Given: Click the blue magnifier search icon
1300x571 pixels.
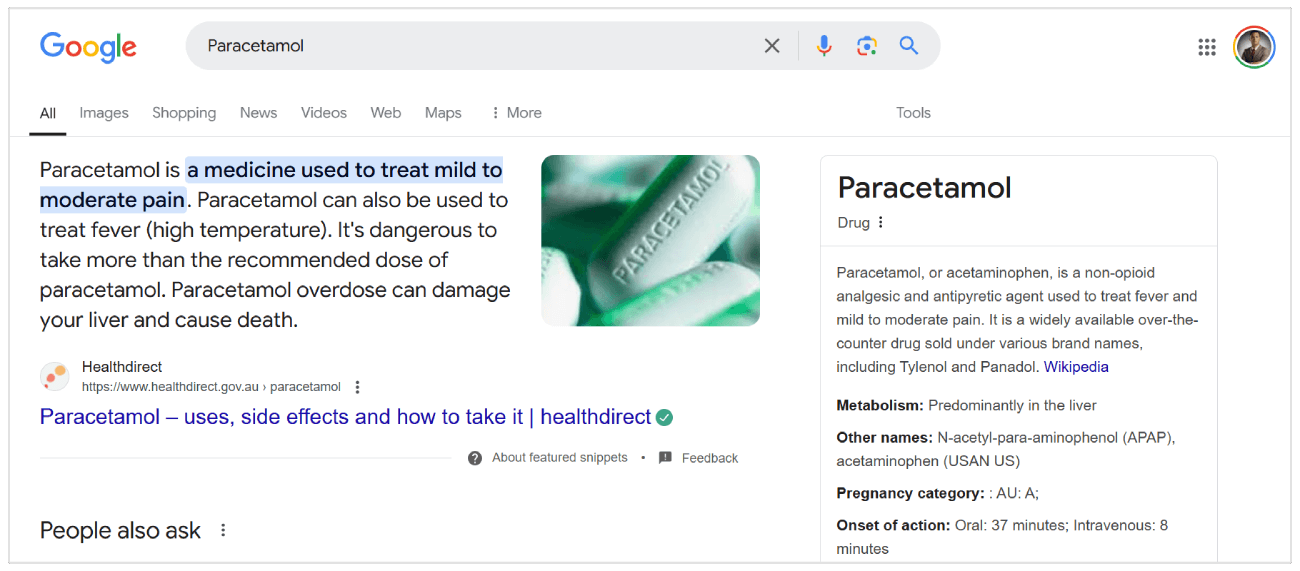Looking at the screenshot, I should pyautogui.click(x=908, y=46).
